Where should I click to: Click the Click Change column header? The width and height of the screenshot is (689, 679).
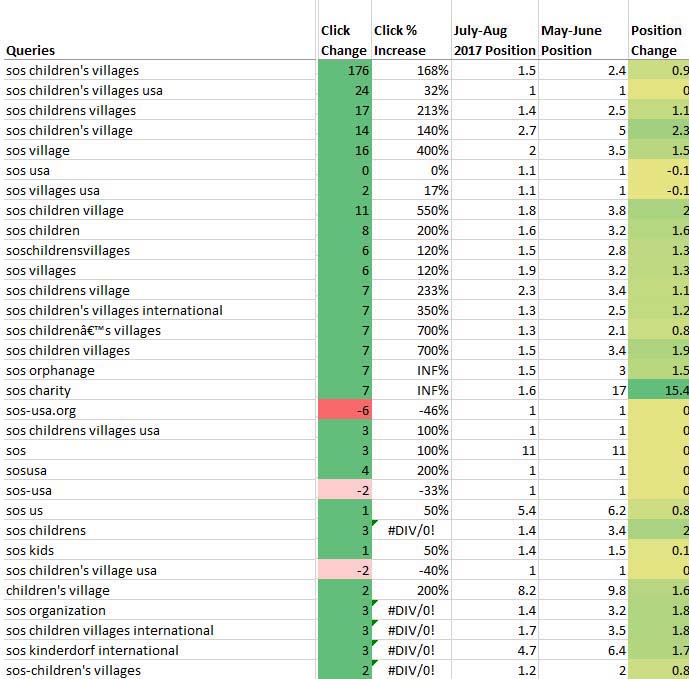click(x=344, y=40)
